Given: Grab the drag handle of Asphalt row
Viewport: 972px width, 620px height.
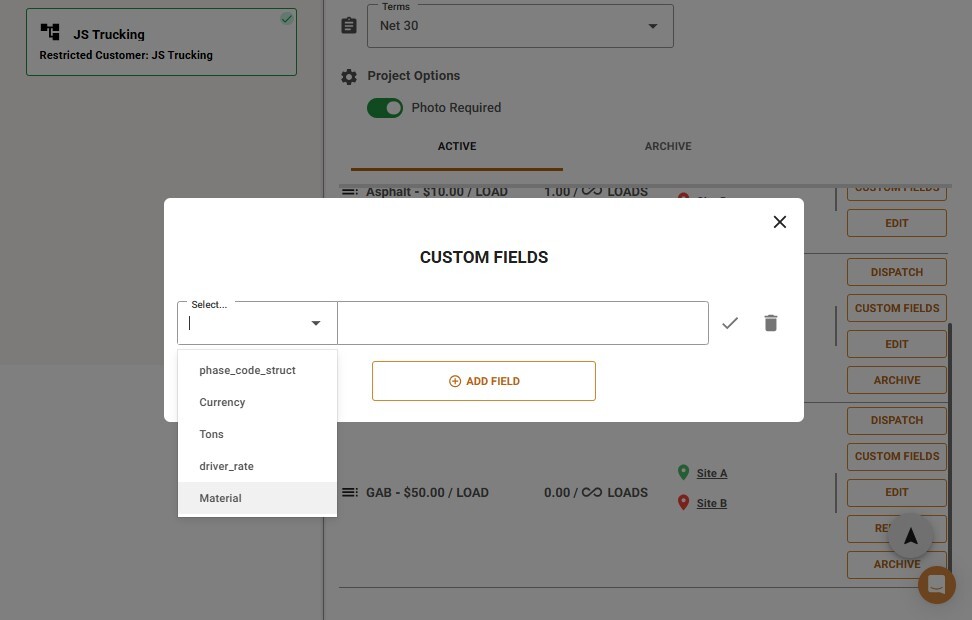Looking at the screenshot, I should coord(350,192).
